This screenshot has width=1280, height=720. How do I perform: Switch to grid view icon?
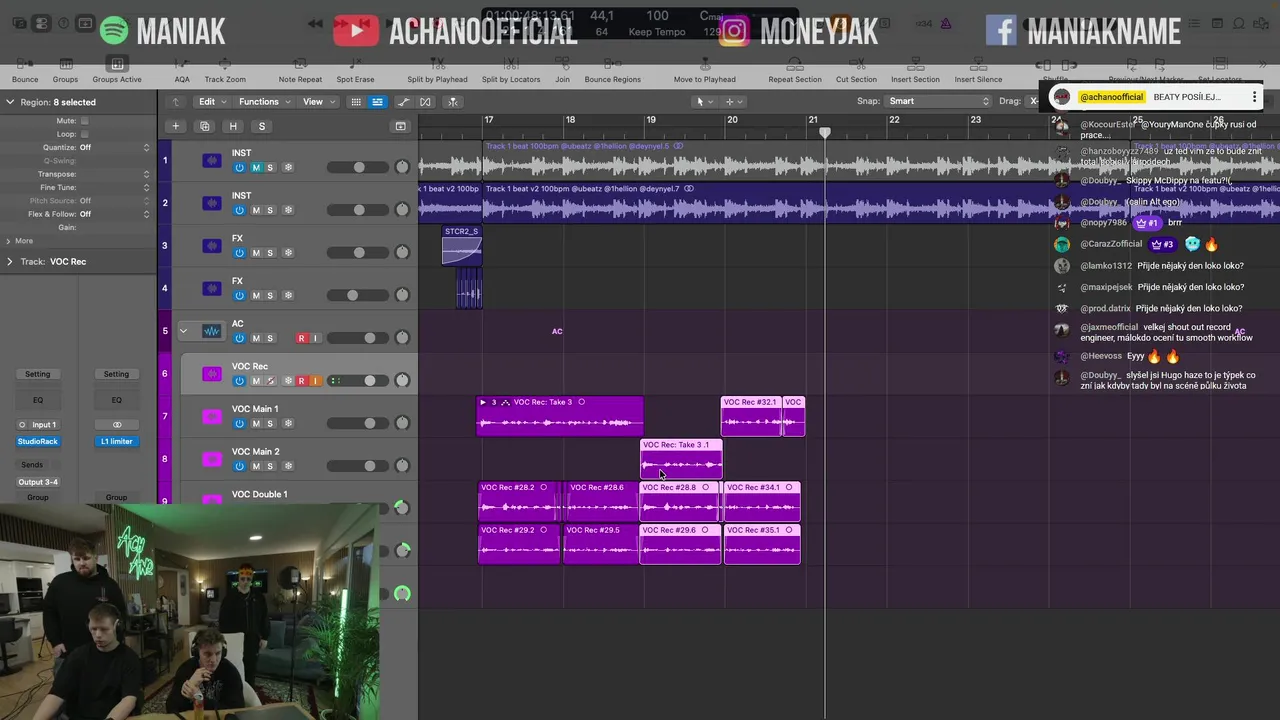356,102
